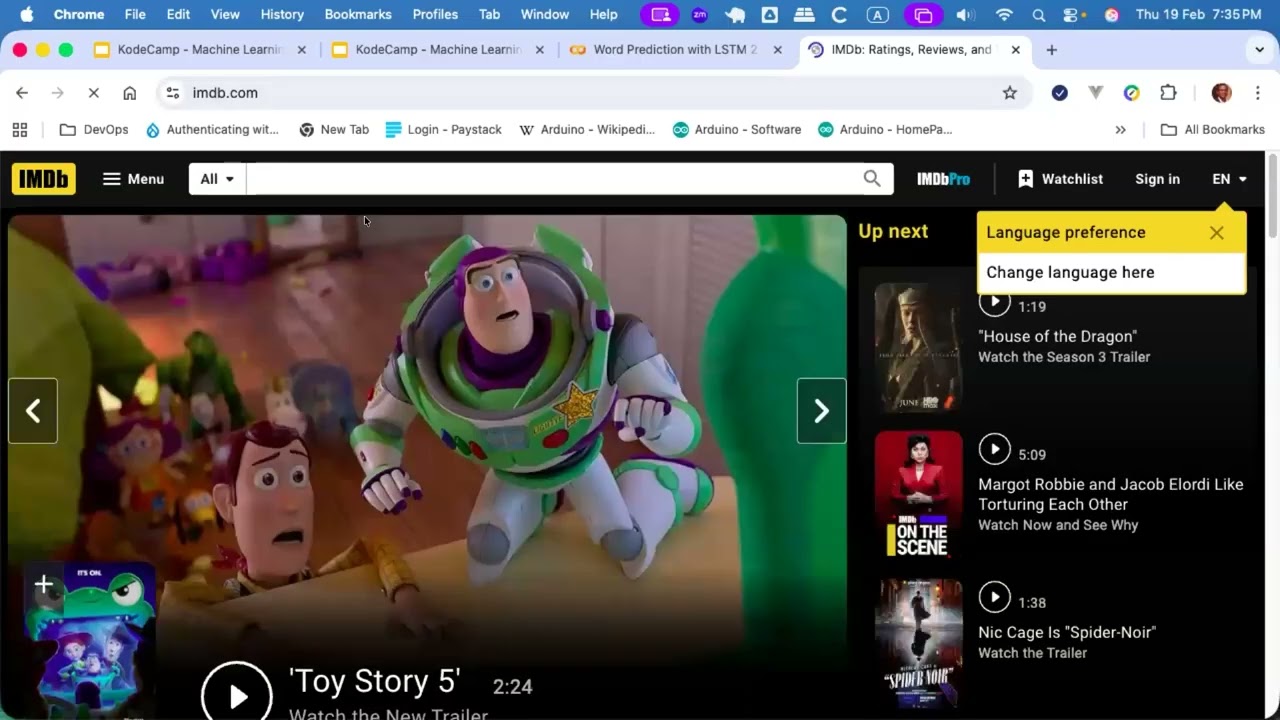Close the IMDb browser tab
The height and width of the screenshot is (720, 1280).
point(1016,50)
